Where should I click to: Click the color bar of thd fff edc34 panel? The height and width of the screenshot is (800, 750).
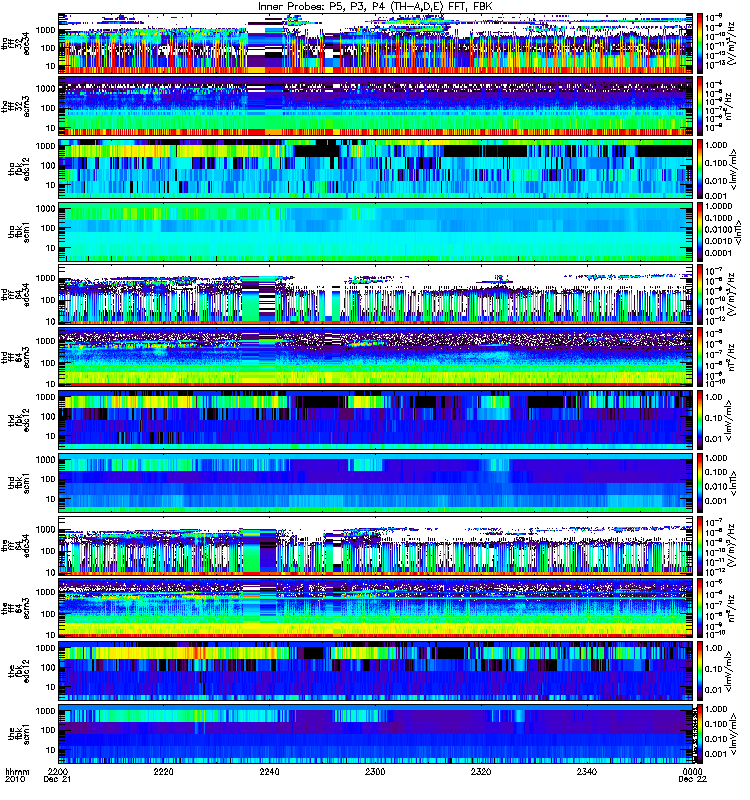point(700,294)
